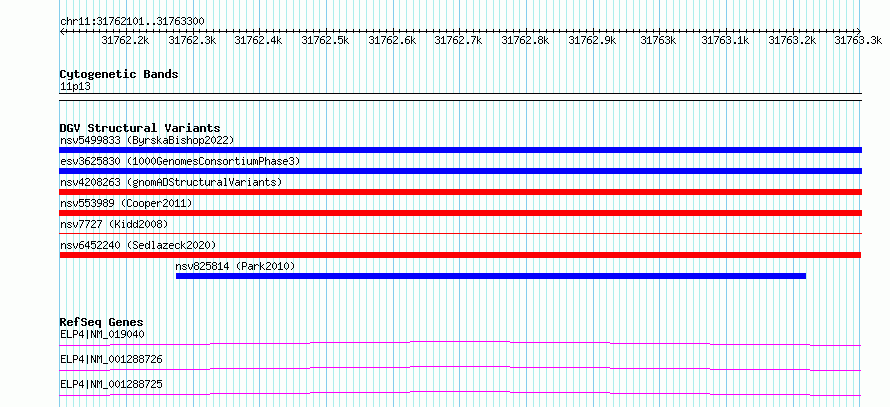Open the nsv7727 (Kidd2008) variant label
Image resolution: width=890 pixels, height=407 pixels.
(x=114, y=224)
